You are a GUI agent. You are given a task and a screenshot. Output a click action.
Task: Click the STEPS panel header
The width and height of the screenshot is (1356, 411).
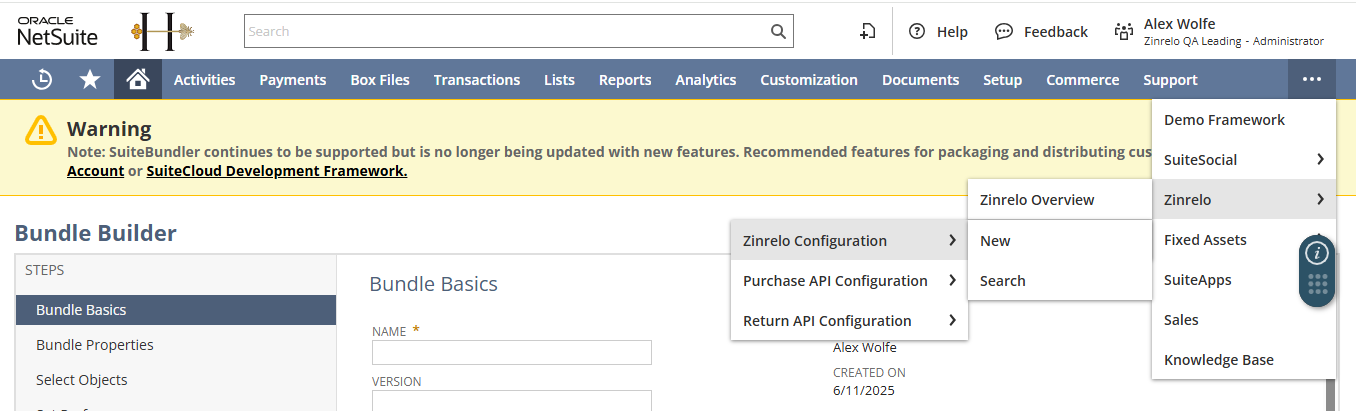[x=44, y=270]
